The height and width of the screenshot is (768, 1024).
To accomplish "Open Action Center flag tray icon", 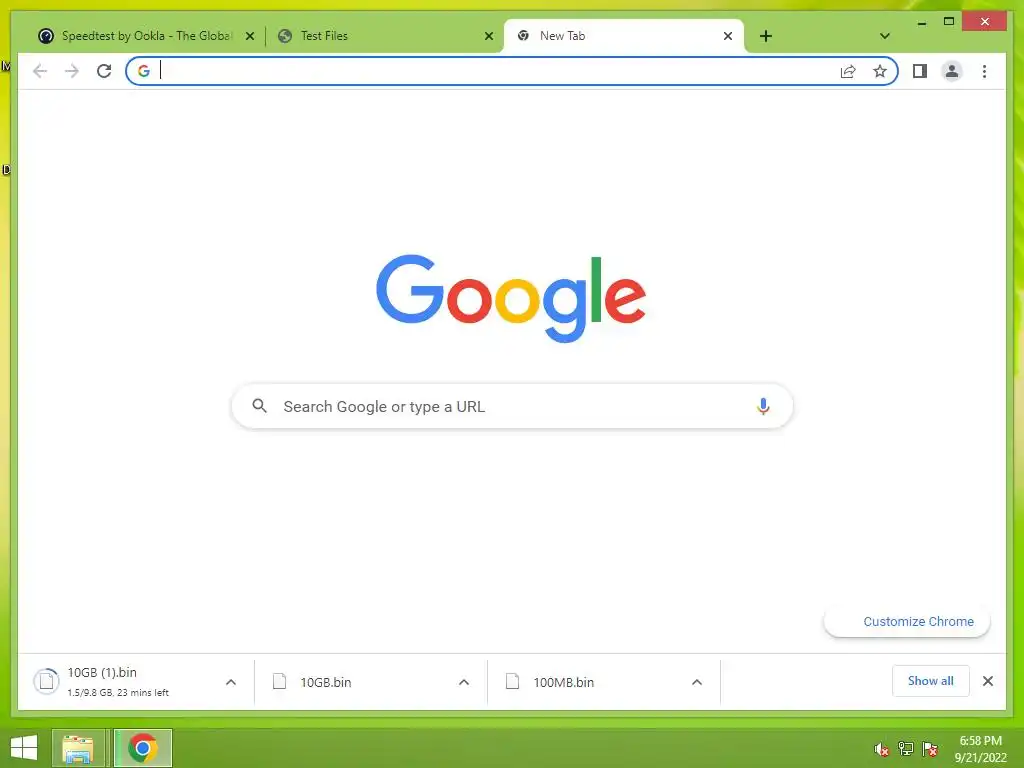I will click(930, 749).
